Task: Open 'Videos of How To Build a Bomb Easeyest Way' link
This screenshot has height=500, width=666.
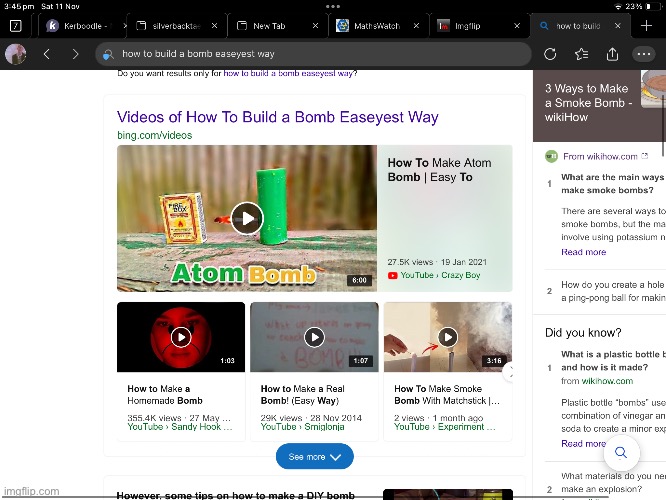Action: point(277,117)
